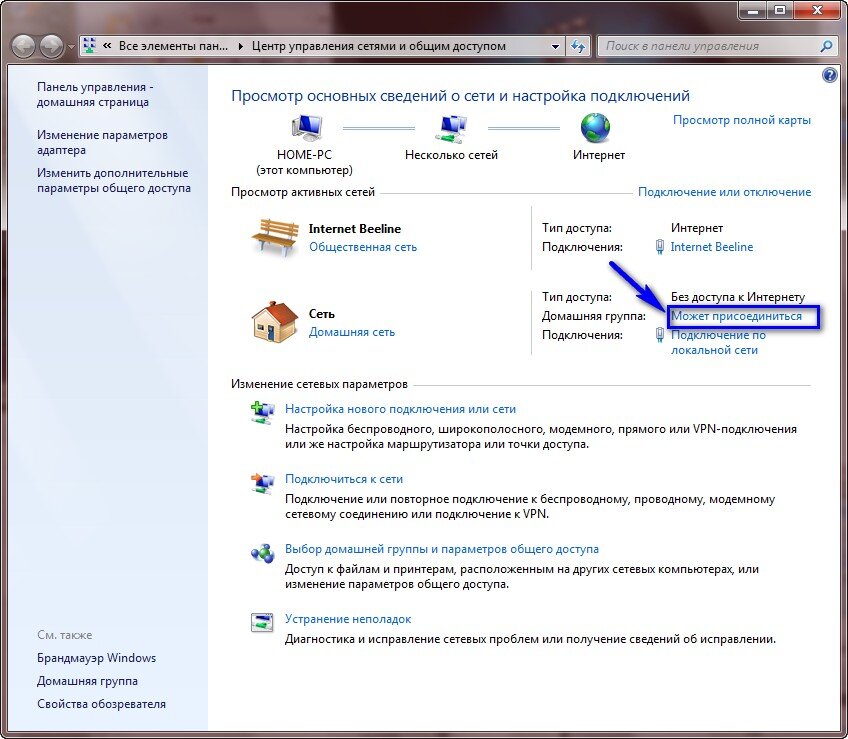Click the Интернет globe icon
The image size is (848, 739).
595,128
